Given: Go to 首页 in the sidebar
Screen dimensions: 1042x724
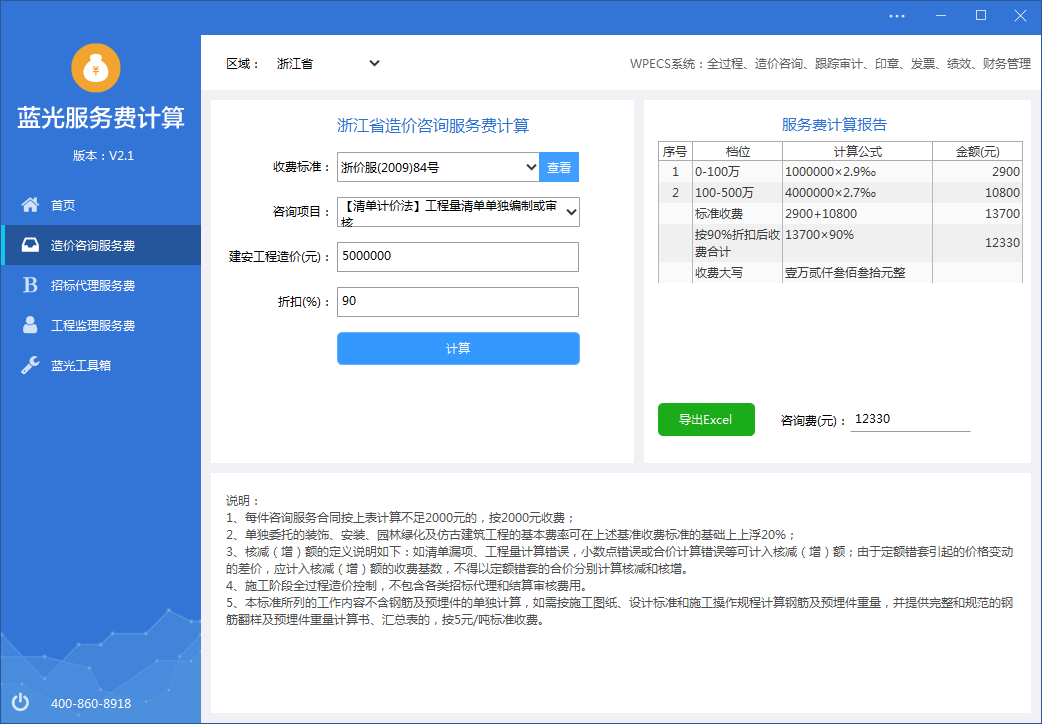Looking at the screenshot, I should pos(63,205).
